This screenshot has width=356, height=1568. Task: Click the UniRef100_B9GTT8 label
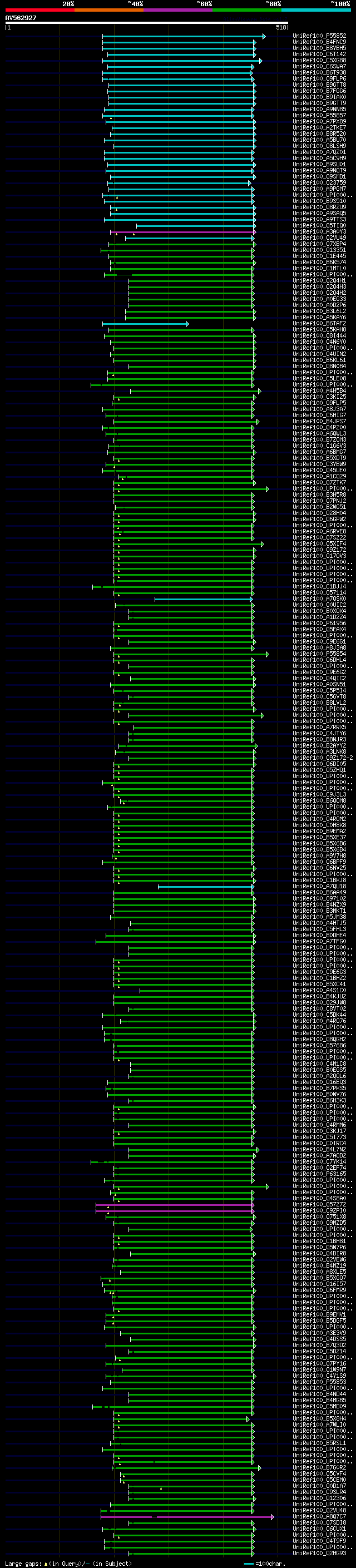319,85
